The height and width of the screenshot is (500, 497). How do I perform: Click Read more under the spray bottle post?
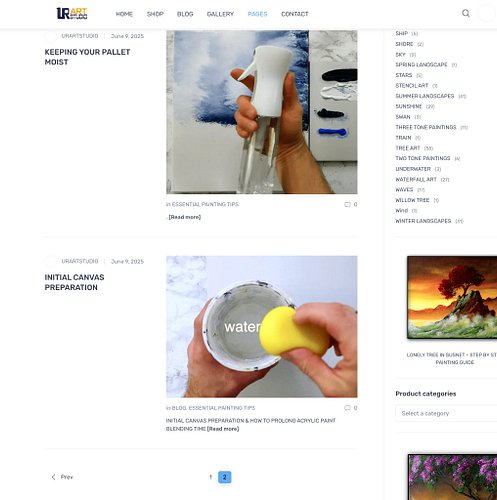(185, 217)
